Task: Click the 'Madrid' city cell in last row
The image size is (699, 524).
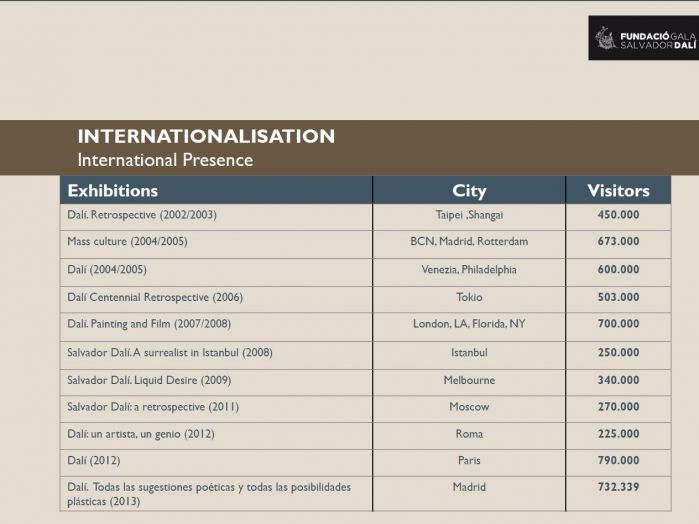Action: coord(469,494)
